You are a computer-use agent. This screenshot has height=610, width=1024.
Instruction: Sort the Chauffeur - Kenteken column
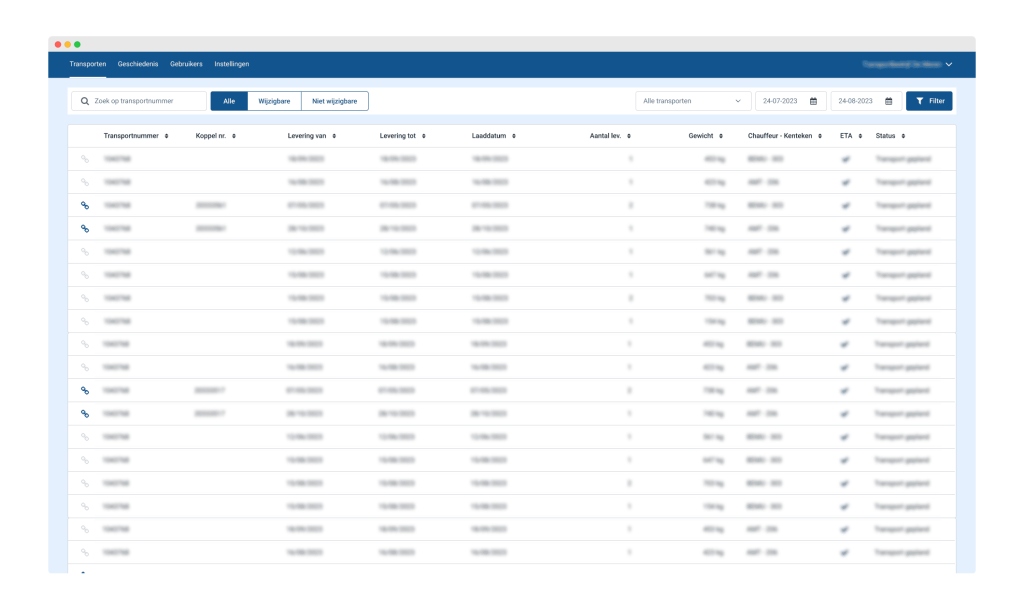[x=820, y=136]
